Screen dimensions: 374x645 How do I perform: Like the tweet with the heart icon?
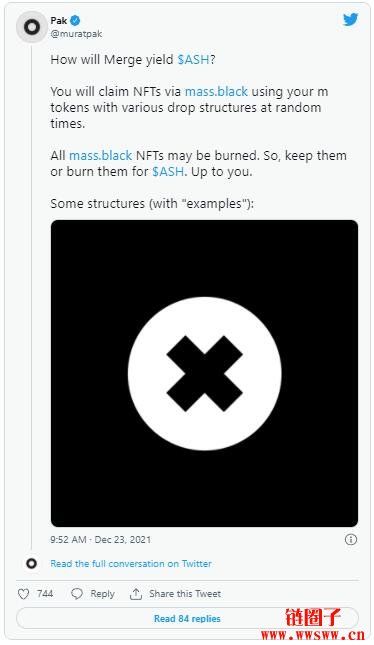(x=23, y=594)
